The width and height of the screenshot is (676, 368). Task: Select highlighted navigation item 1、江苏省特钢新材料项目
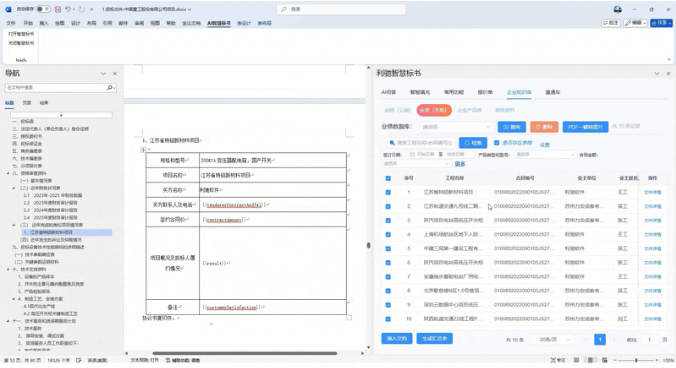click(x=67, y=232)
